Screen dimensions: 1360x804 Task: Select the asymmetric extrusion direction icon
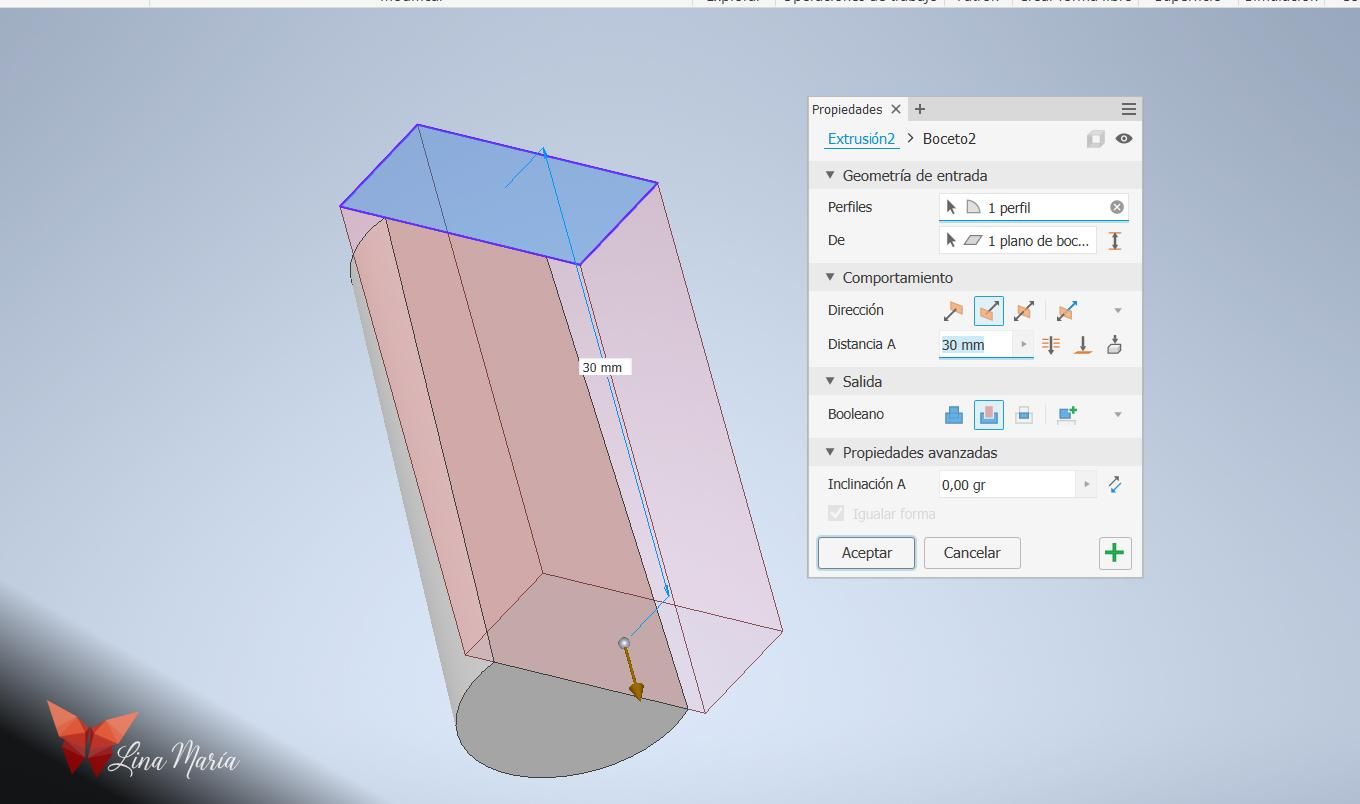(x=1067, y=311)
